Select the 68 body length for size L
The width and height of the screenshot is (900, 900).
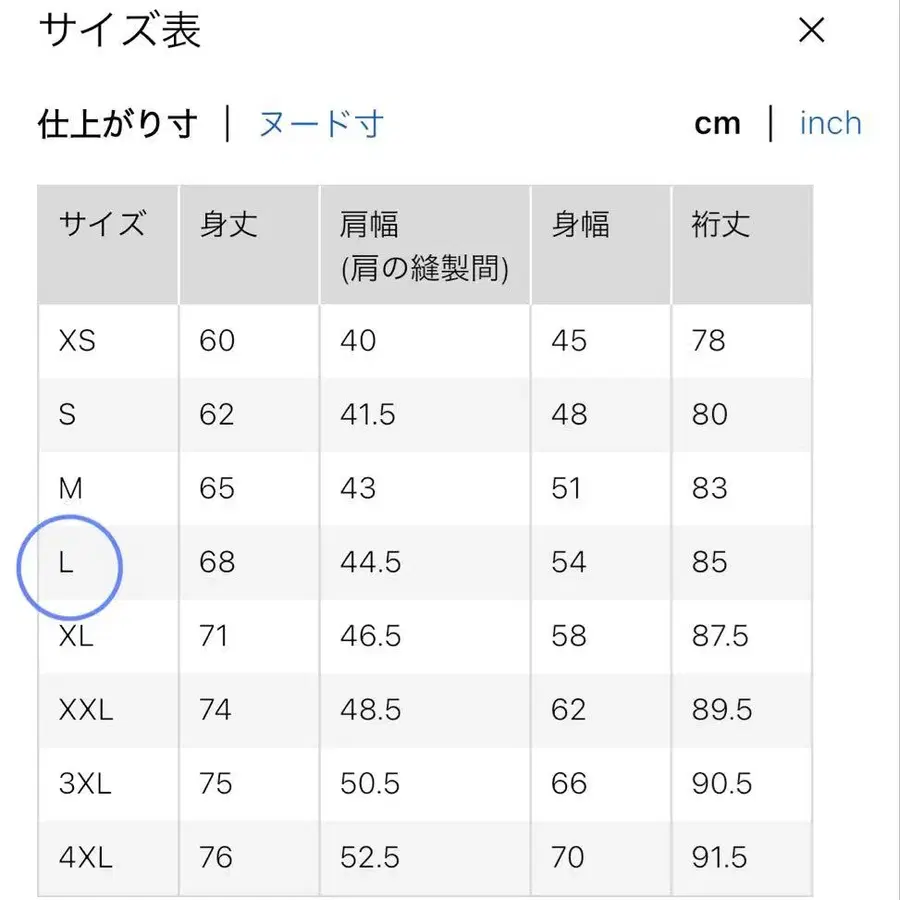pyautogui.click(x=216, y=563)
